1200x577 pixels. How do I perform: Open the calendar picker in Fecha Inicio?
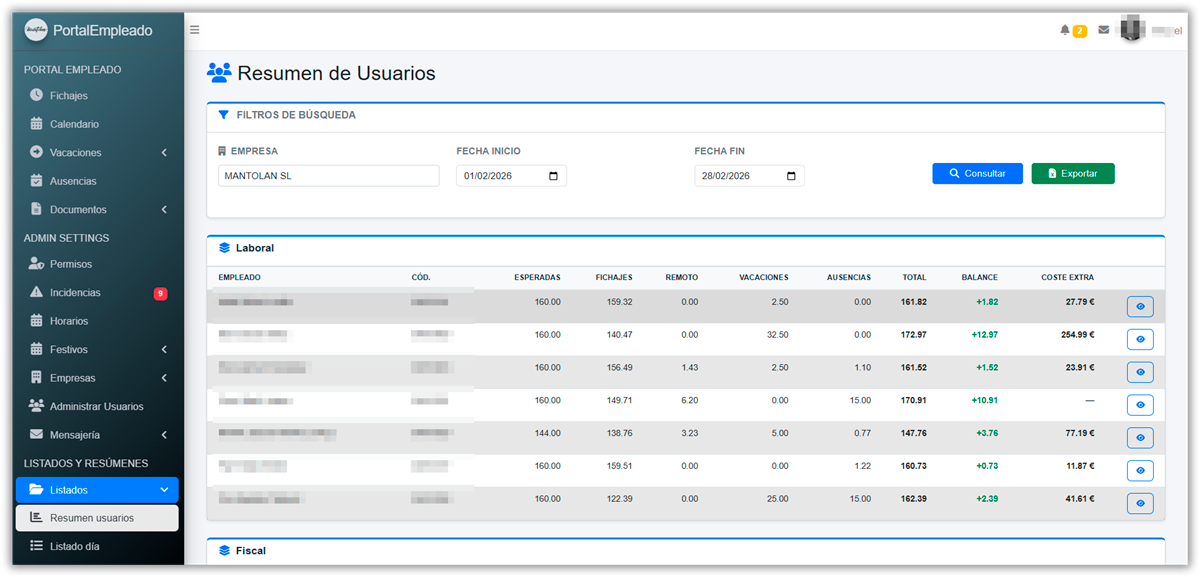(x=553, y=176)
